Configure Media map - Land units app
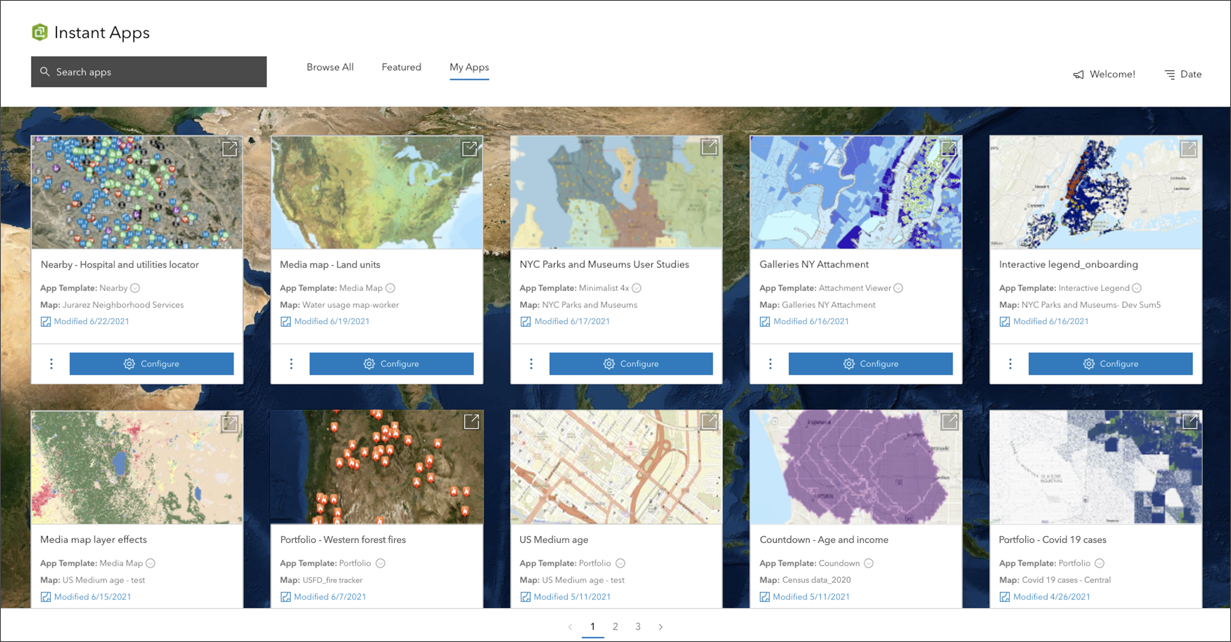Image resolution: width=1231 pixels, height=642 pixels. (391, 364)
